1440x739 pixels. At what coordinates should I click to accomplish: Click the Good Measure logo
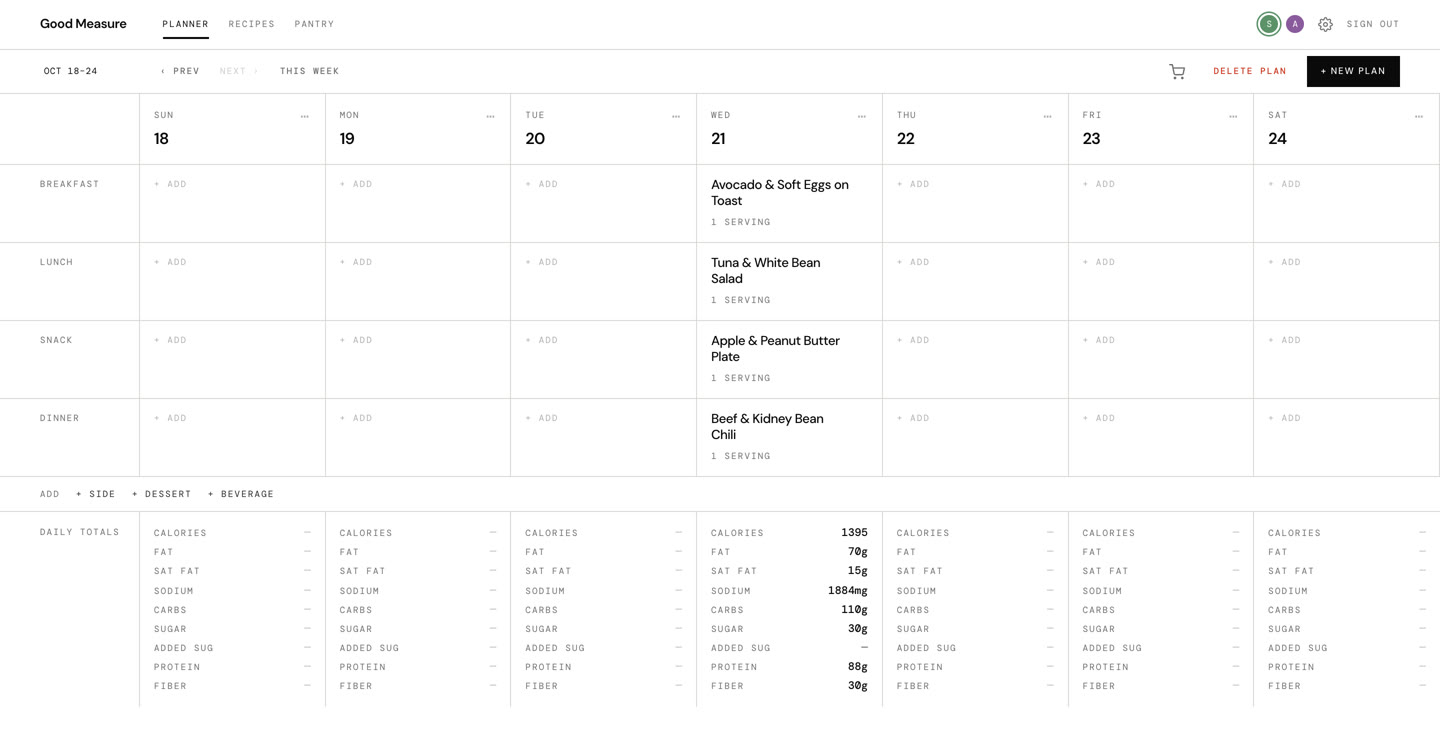click(83, 24)
